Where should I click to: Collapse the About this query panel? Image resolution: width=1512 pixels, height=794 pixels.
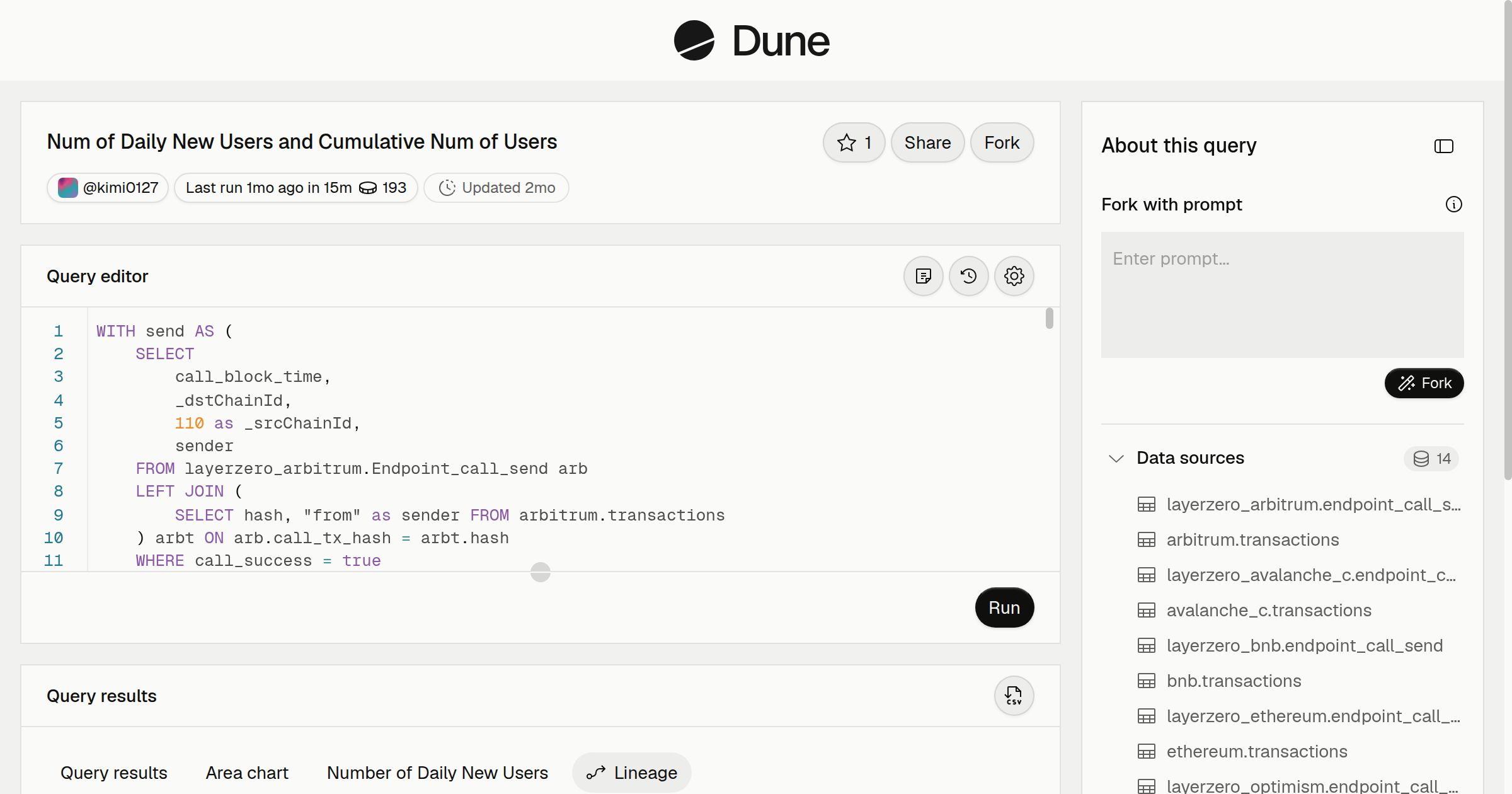pyautogui.click(x=1444, y=146)
